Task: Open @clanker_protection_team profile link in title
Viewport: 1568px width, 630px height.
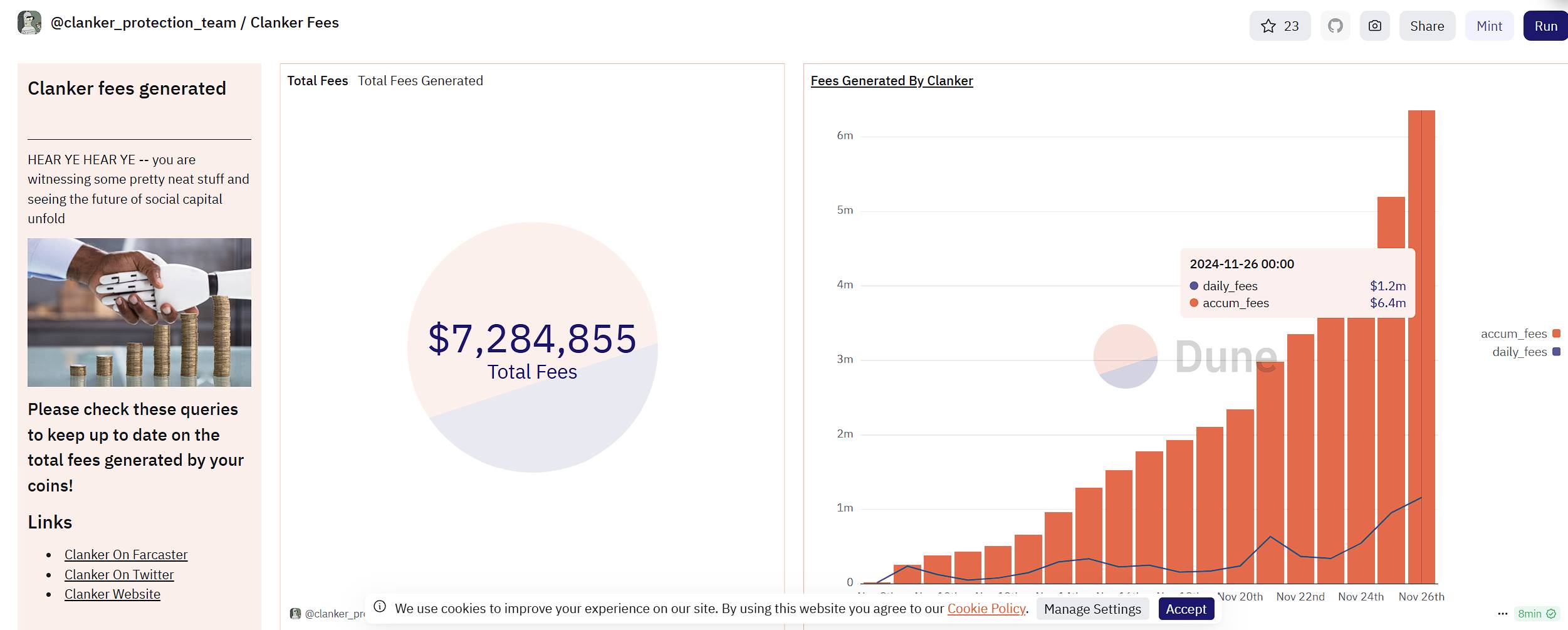Action: [x=143, y=23]
